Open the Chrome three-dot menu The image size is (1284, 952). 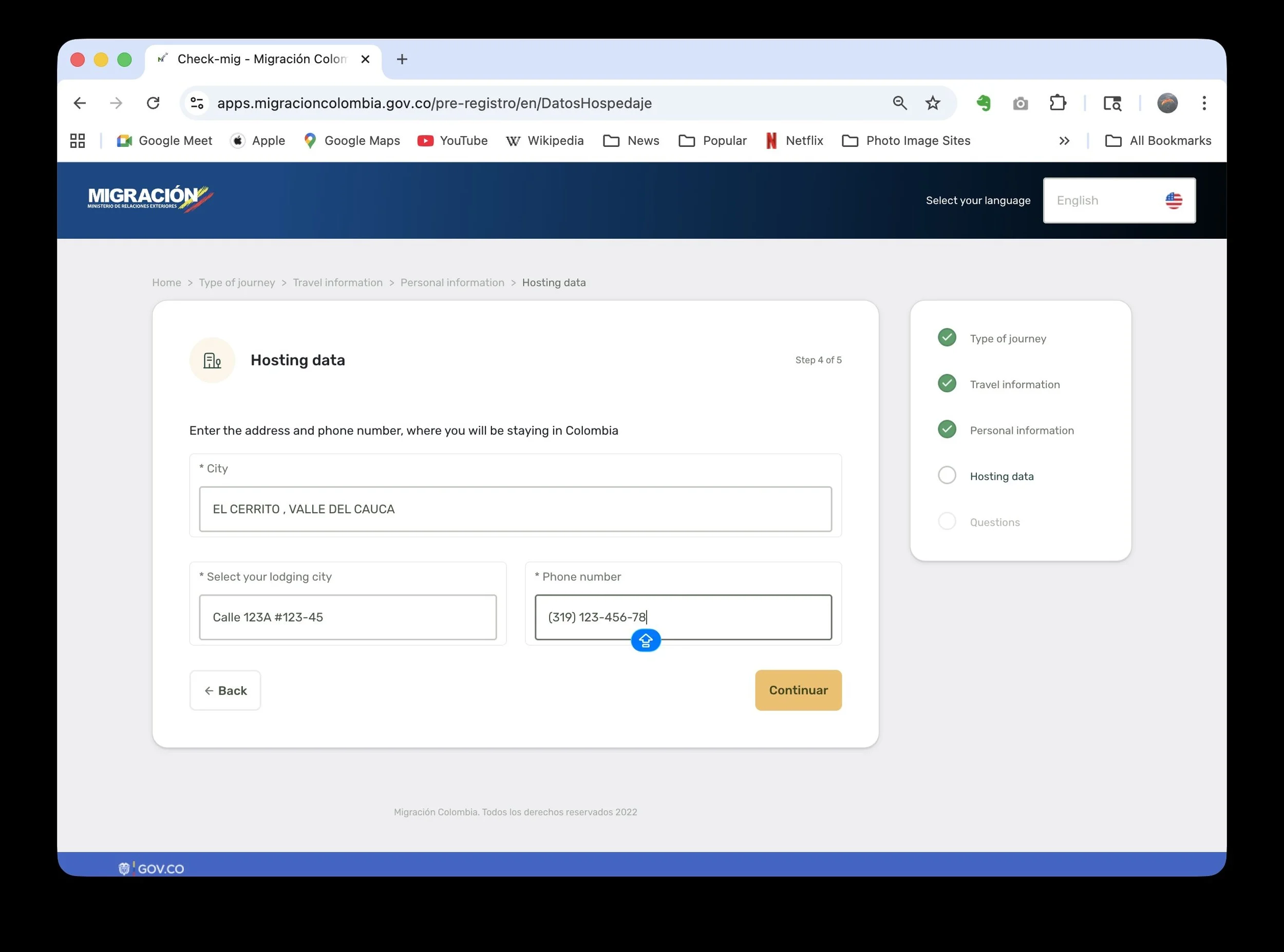coord(1204,103)
